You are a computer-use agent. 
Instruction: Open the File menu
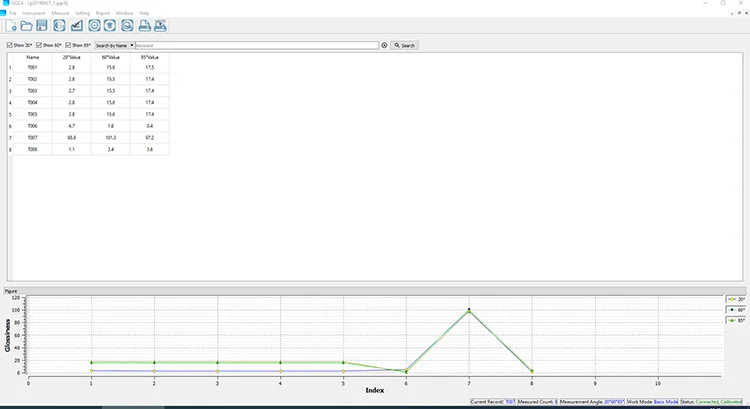[x=13, y=13]
